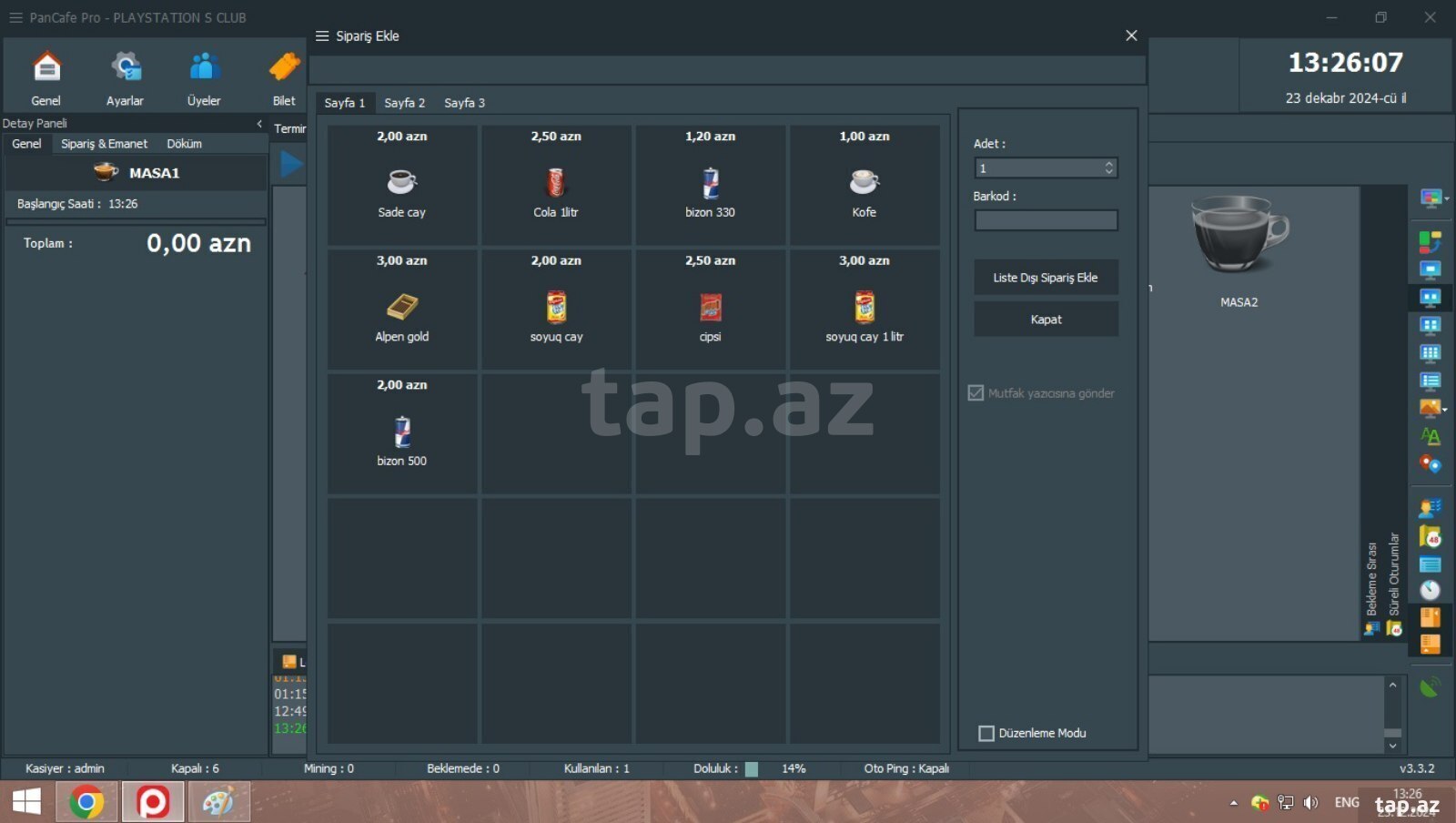The image size is (1456, 823).
Task: Add Cola 1litr product to the order
Action: [556, 185]
